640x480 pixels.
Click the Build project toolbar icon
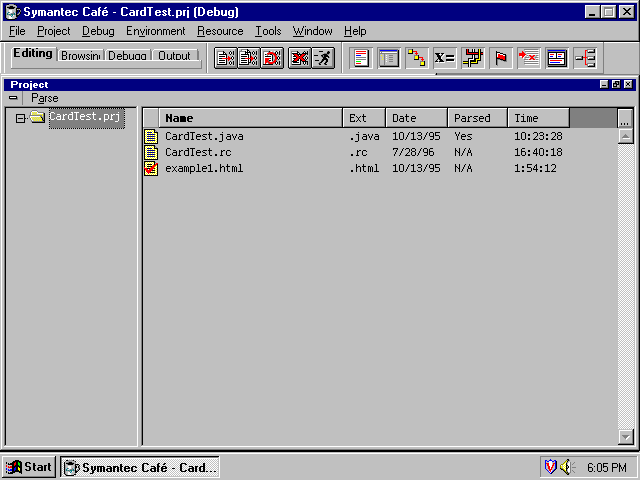[249, 58]
